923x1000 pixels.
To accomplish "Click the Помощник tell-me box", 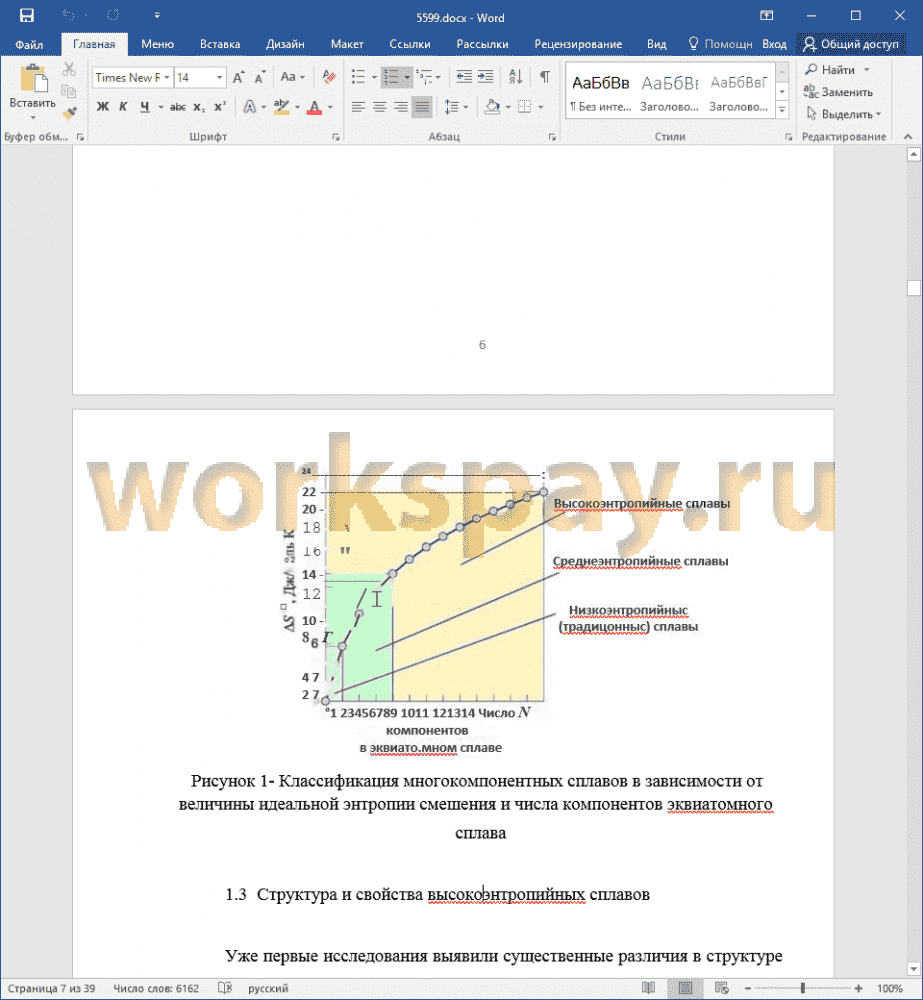I will click(720, 44).
